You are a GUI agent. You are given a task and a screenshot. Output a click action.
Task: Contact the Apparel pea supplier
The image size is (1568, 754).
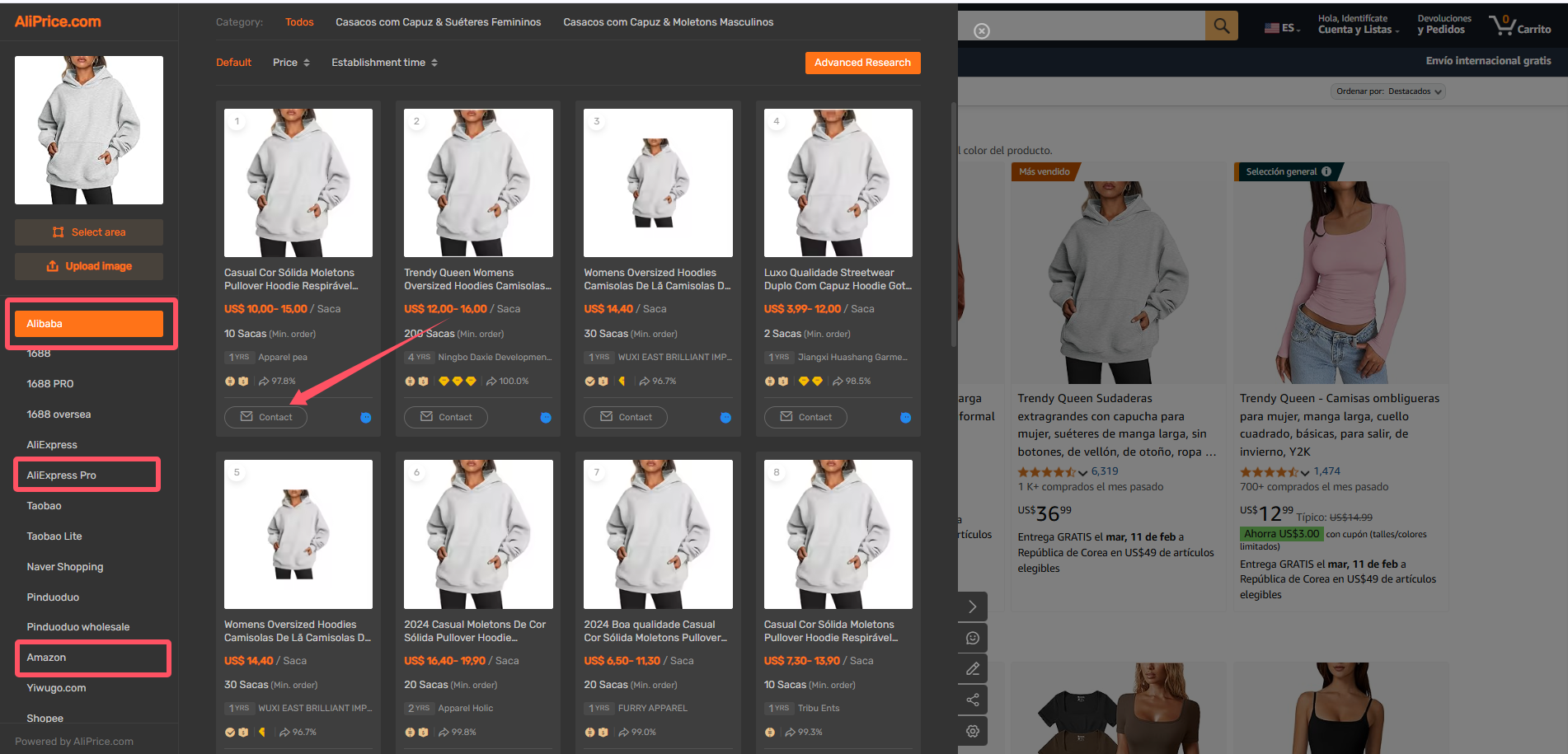[265, 417]
